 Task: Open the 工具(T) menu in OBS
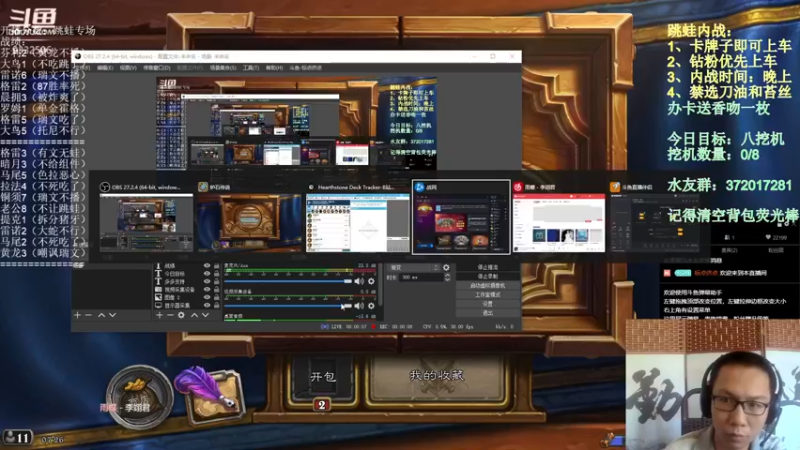251,68
